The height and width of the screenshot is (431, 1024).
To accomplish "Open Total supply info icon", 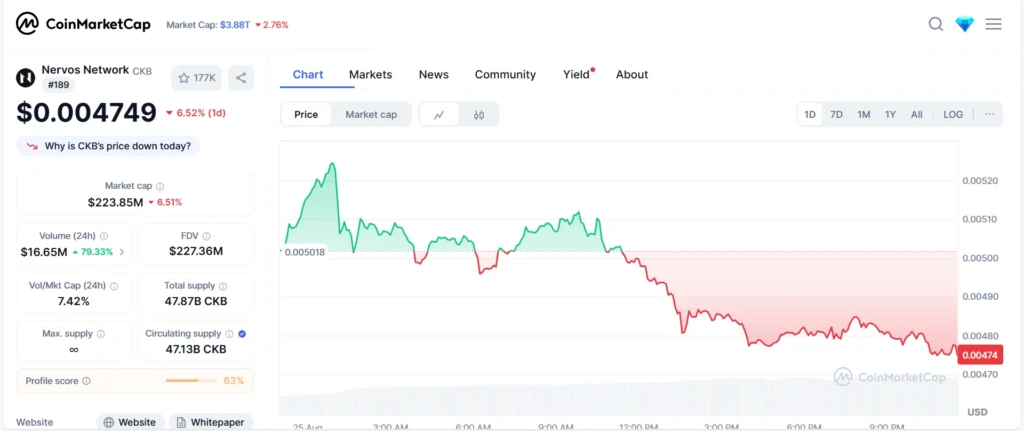I will 223,286.
